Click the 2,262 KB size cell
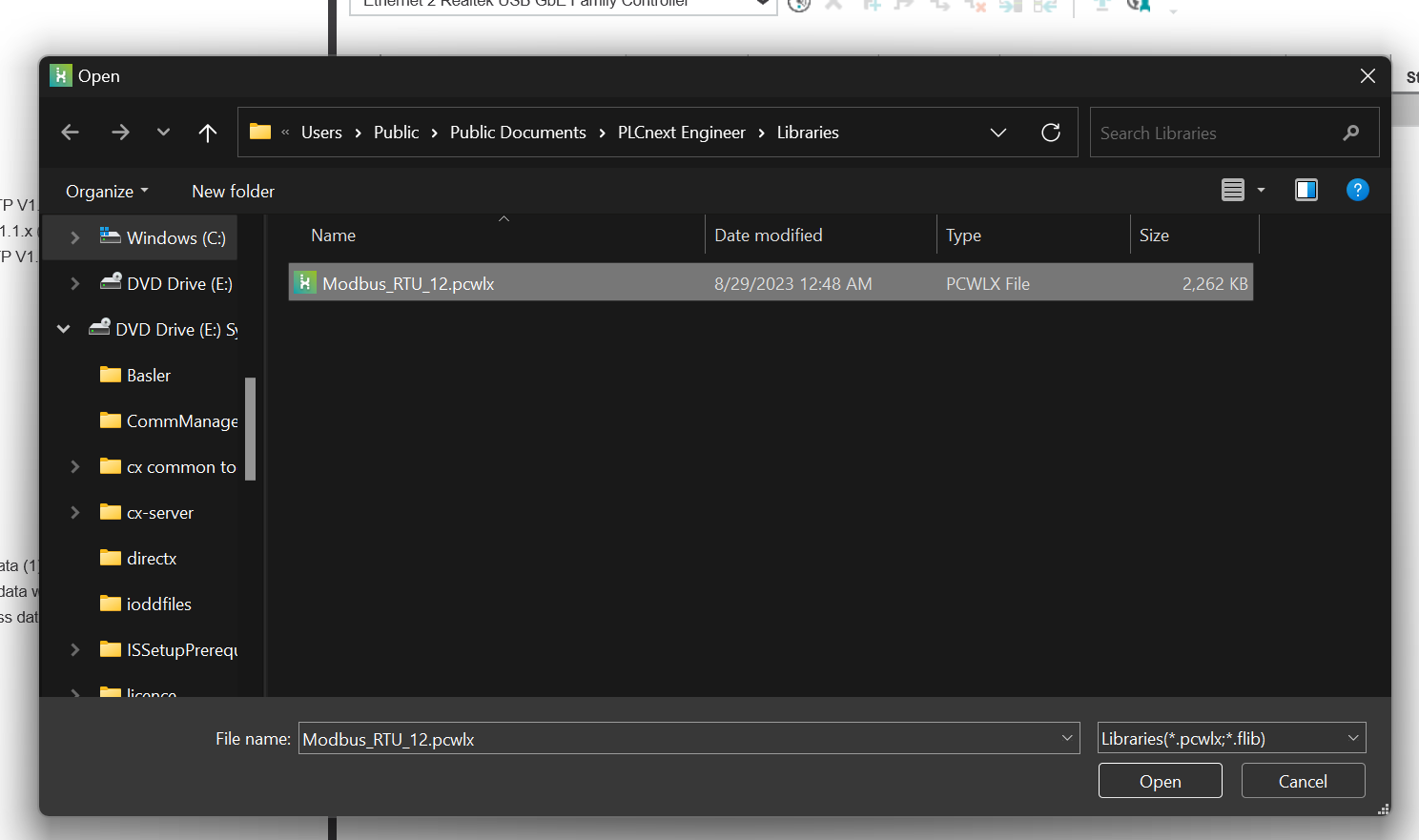 (x=1215, y=283)
